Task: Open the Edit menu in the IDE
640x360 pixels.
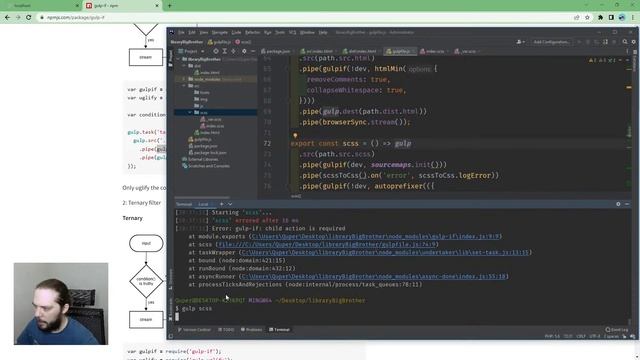Action: 192,32
